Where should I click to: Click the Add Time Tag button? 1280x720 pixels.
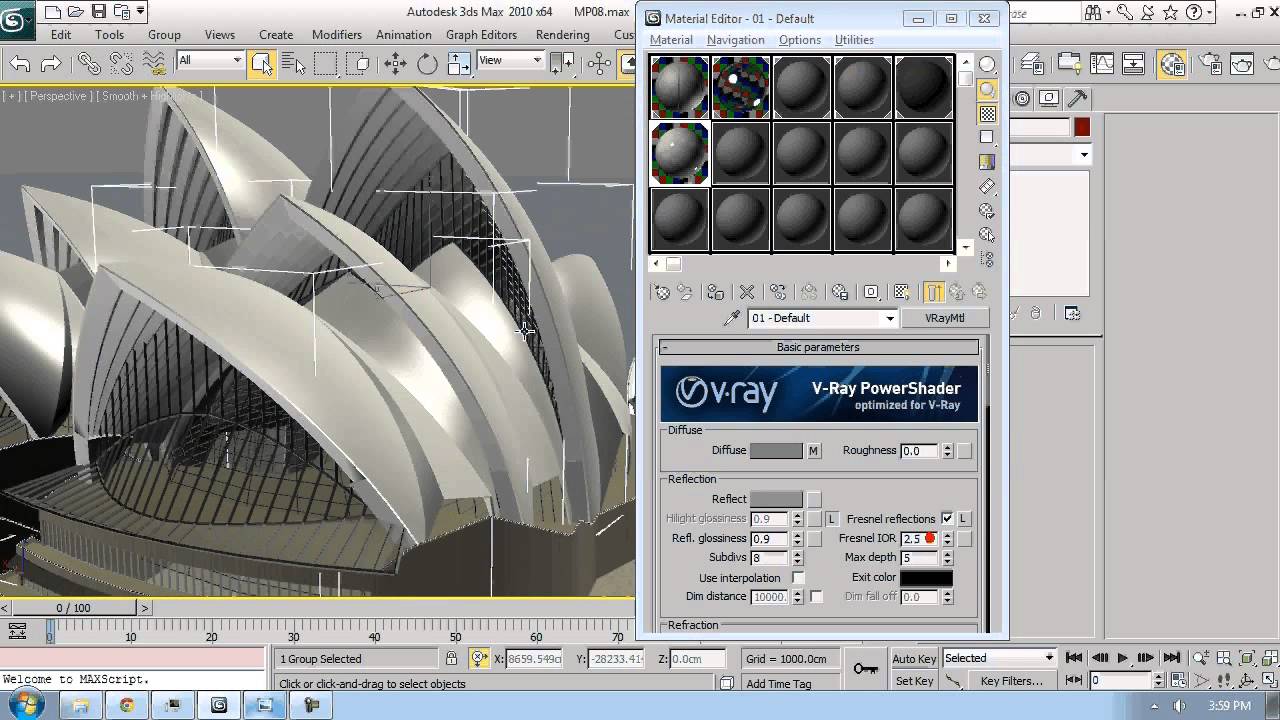[779, 684]
